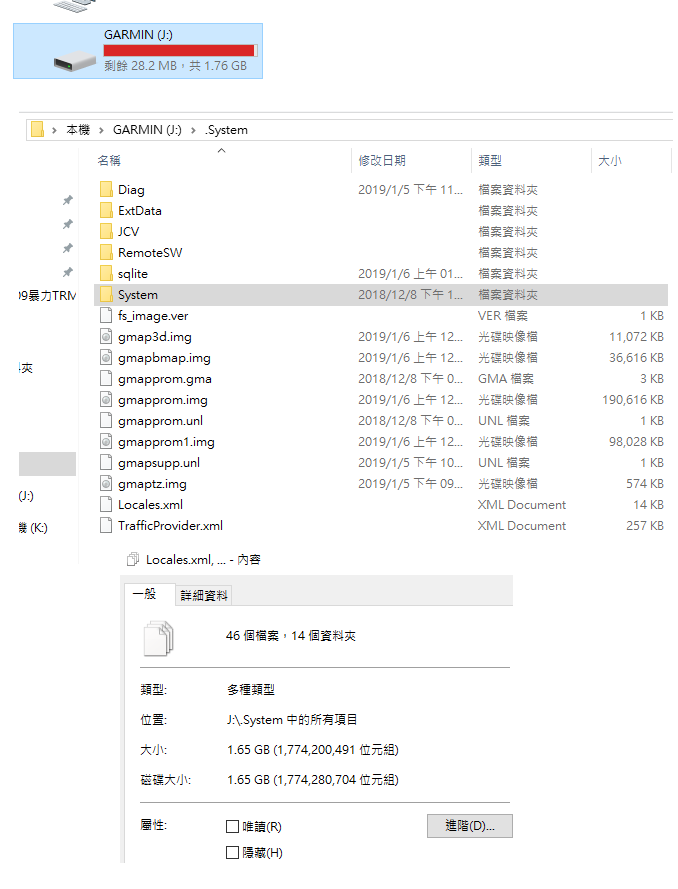Click the 257 KB size value
678x889 pixels.
(x=645, y=525)
